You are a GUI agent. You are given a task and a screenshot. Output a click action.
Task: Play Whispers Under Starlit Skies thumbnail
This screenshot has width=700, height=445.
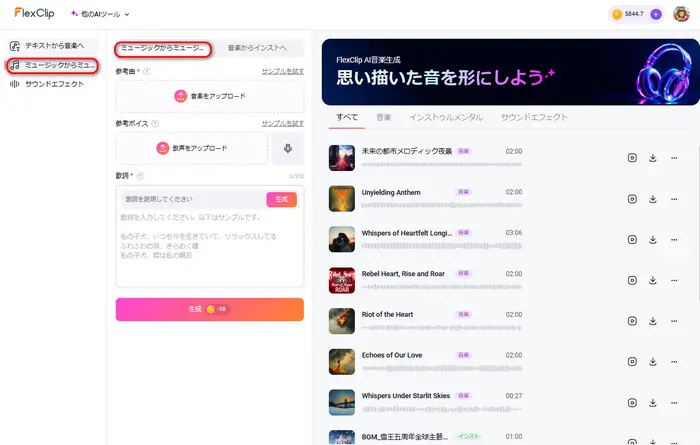point(342,403)
